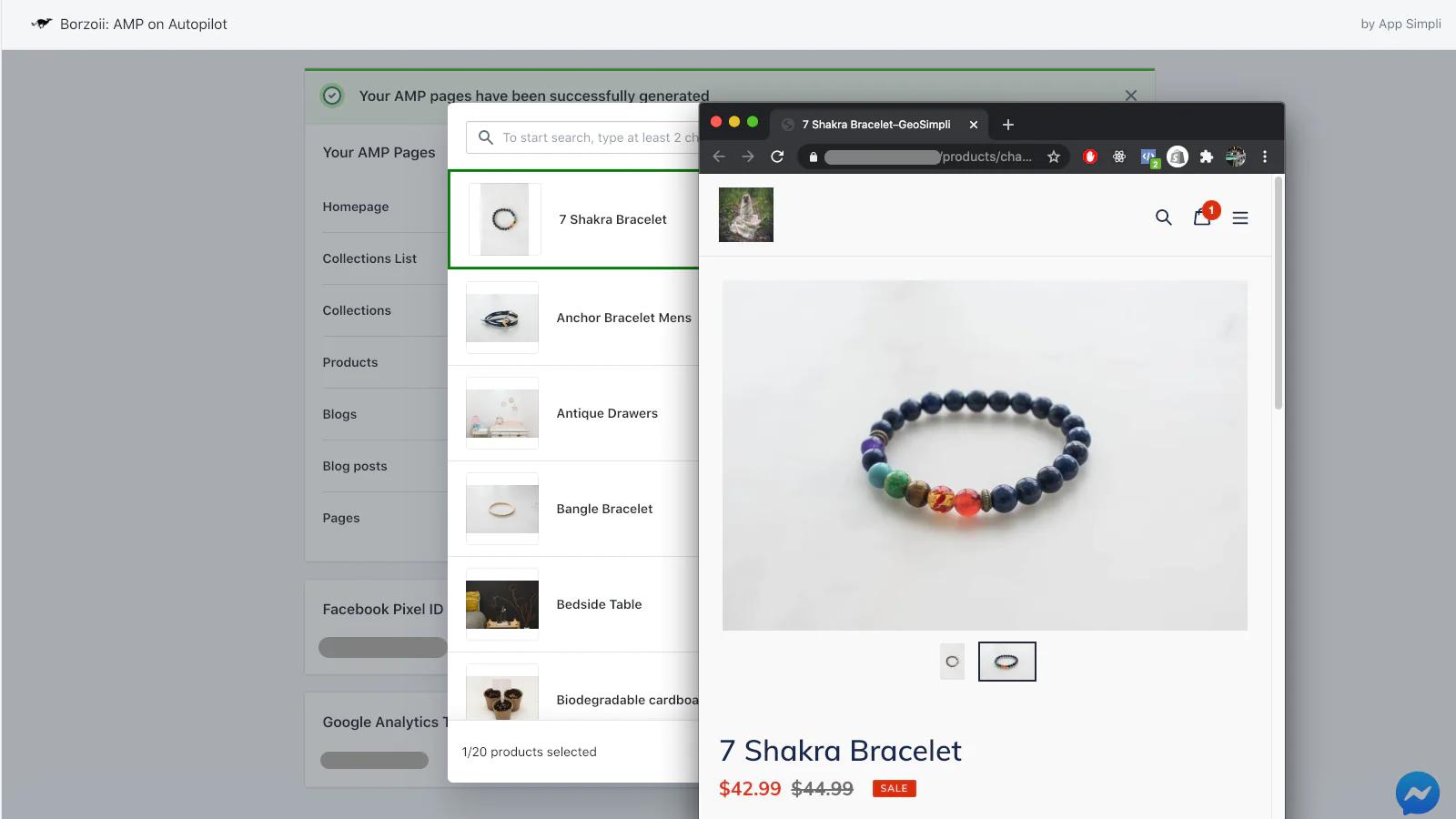Image resolution: width=1456 pixels, height=819 pixels.
Task: Open the shopping cart bag icon
Action: pos(1202,217)
